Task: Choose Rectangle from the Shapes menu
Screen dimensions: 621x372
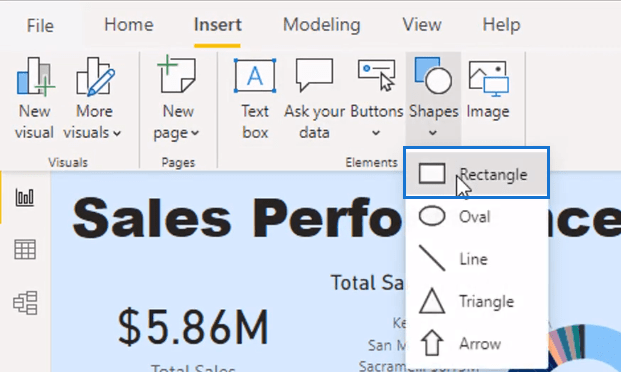Action: [x=476, y=173]
